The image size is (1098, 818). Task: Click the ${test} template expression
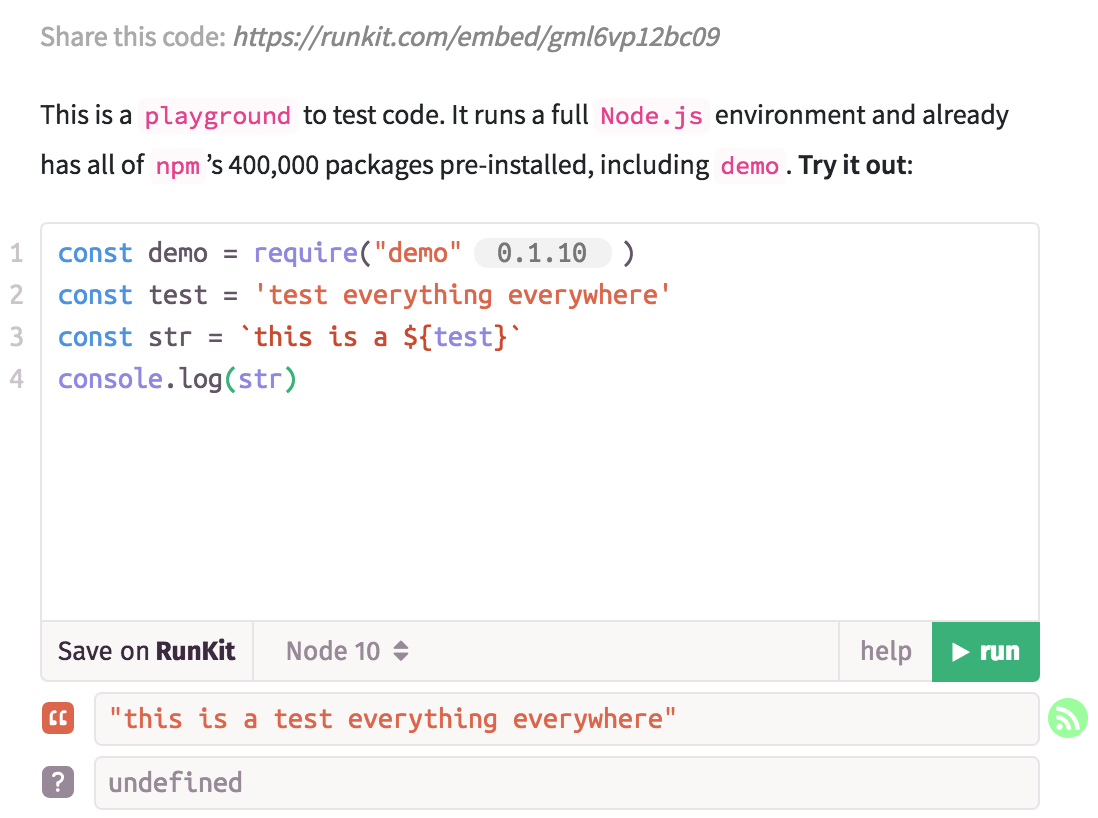(455, 337)
